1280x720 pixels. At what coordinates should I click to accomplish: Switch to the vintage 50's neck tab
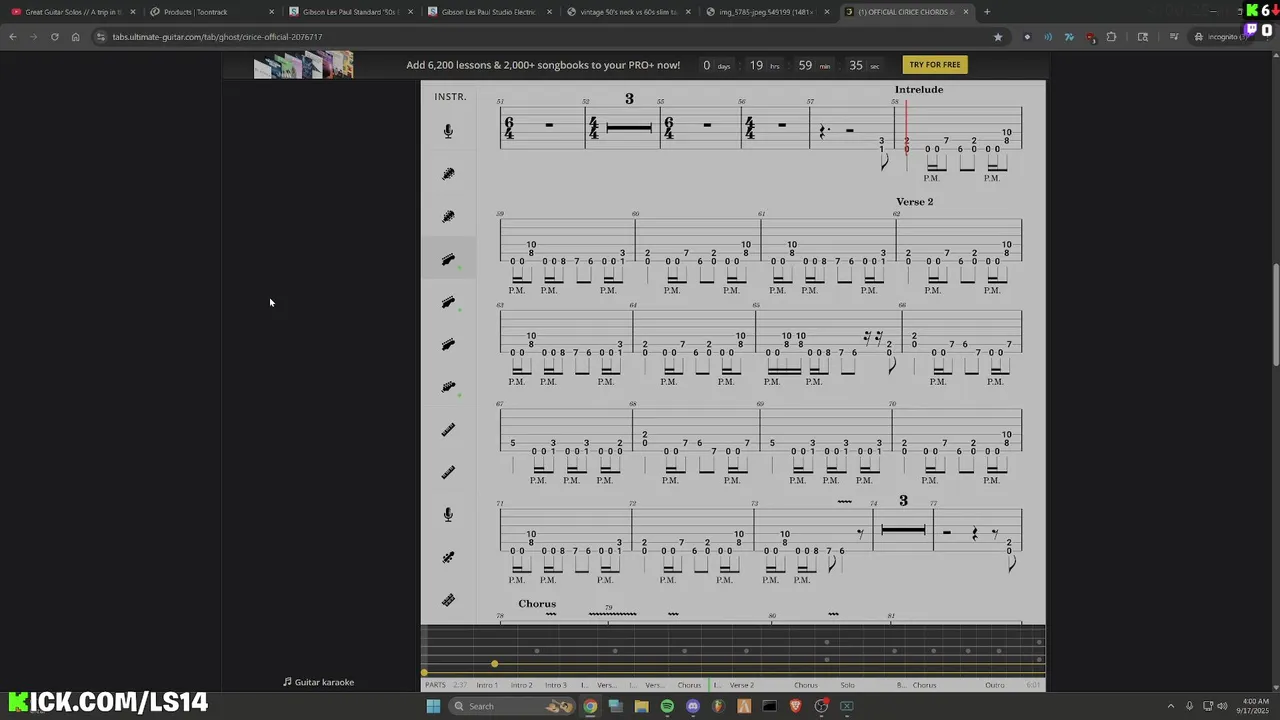(628, 12)
